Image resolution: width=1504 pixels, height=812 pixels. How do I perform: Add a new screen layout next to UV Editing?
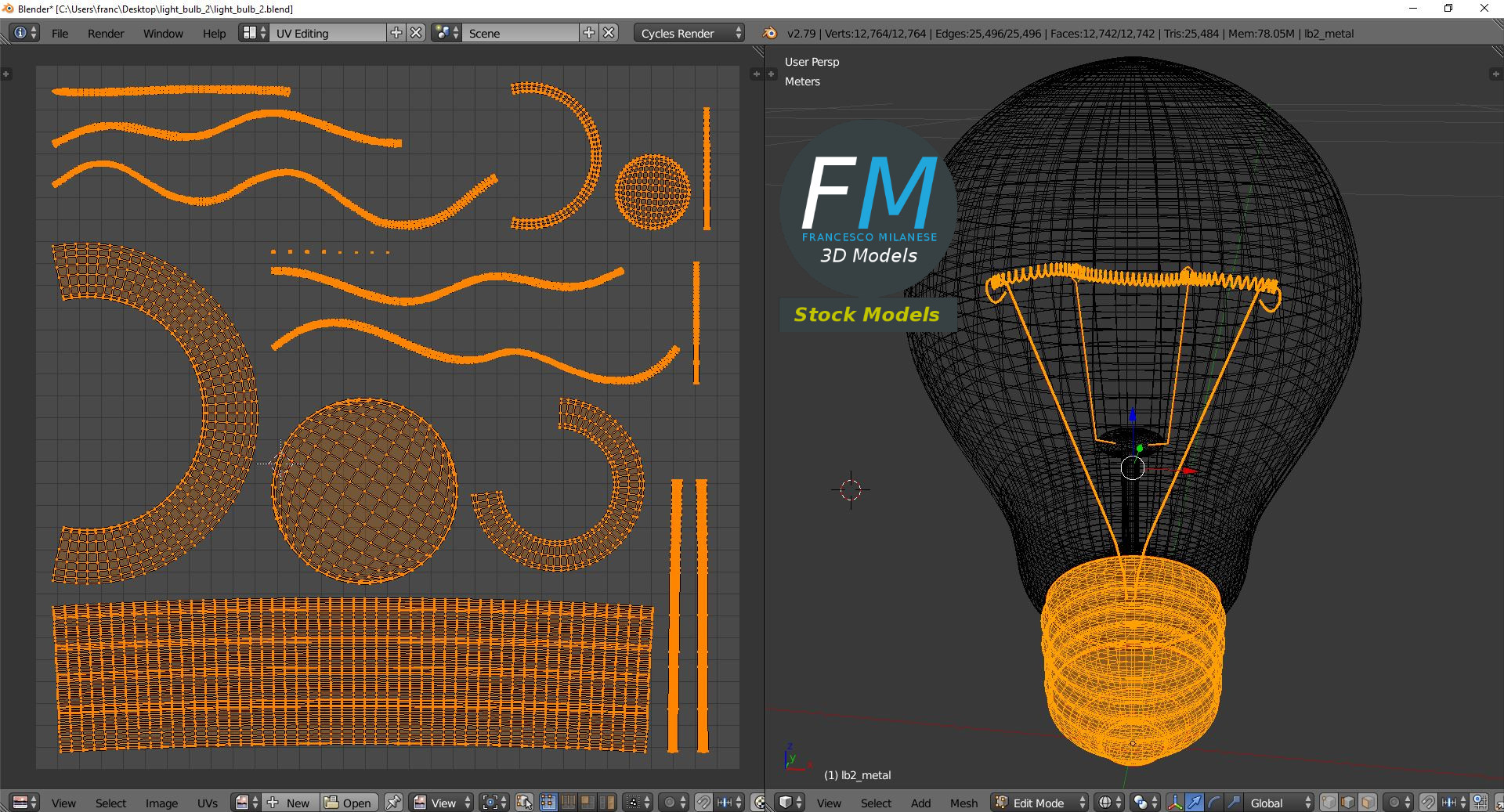[396, 33]
